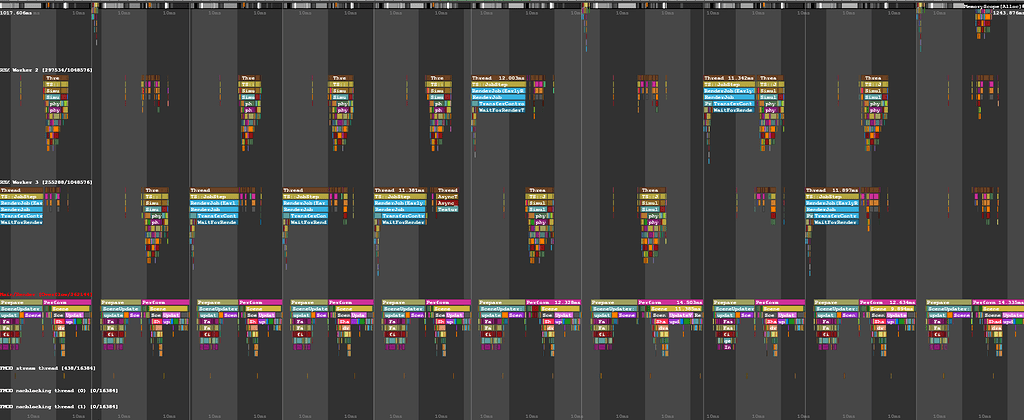This screenshot has height=420, width=1024.
Task: Click the Thread 11.897ms block in Worker 3
Action: (x=832, y=189)
